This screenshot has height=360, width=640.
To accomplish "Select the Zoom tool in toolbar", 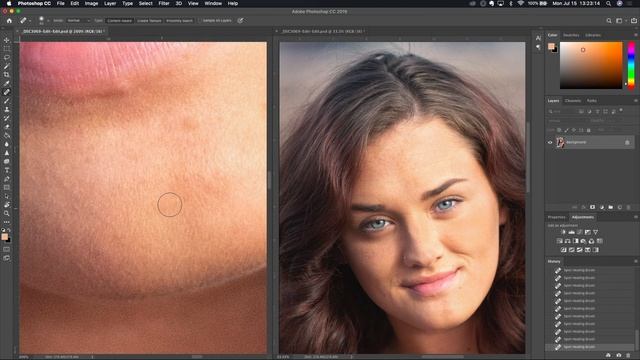I will click(7, 213).
